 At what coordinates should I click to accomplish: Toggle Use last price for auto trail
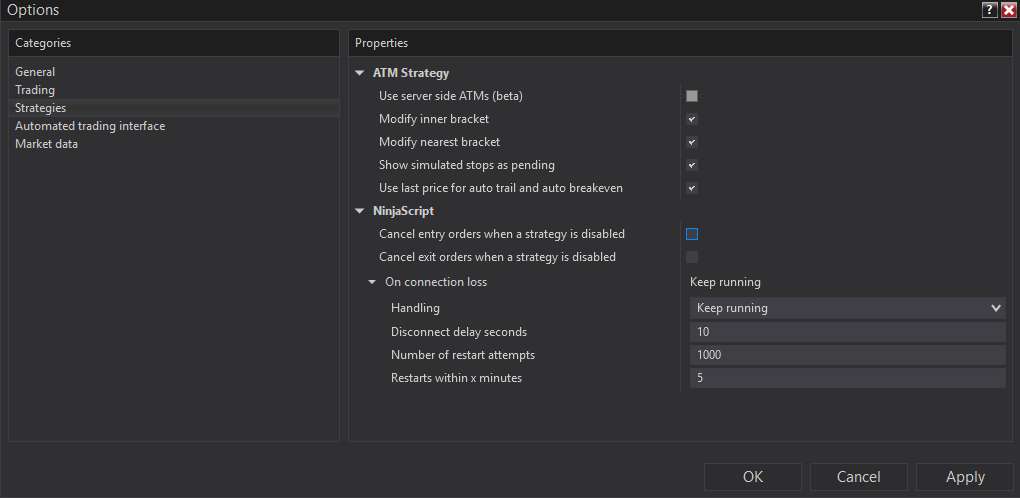692,188
